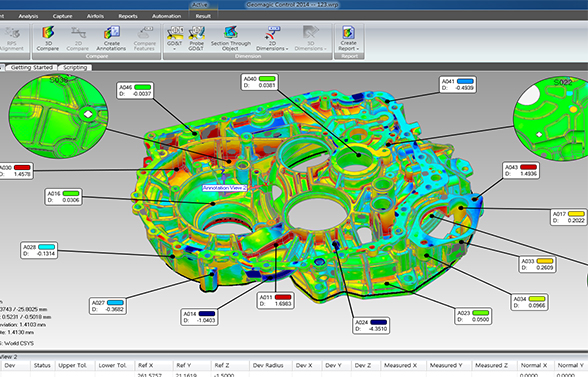
Task: Open the Analysis ribbon tab
Action: [28, 16]
